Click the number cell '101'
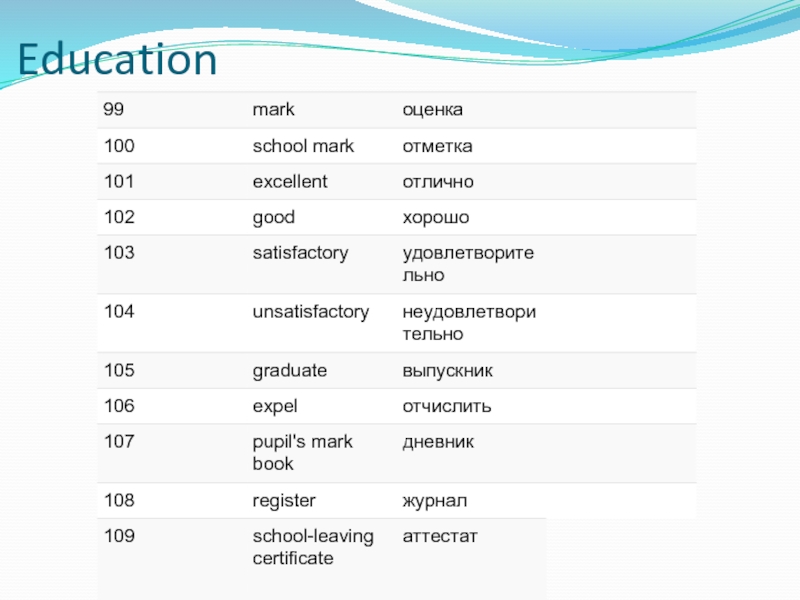Image resolution: width=800 pixels, height=600 pixels. [x=119, y=182]
